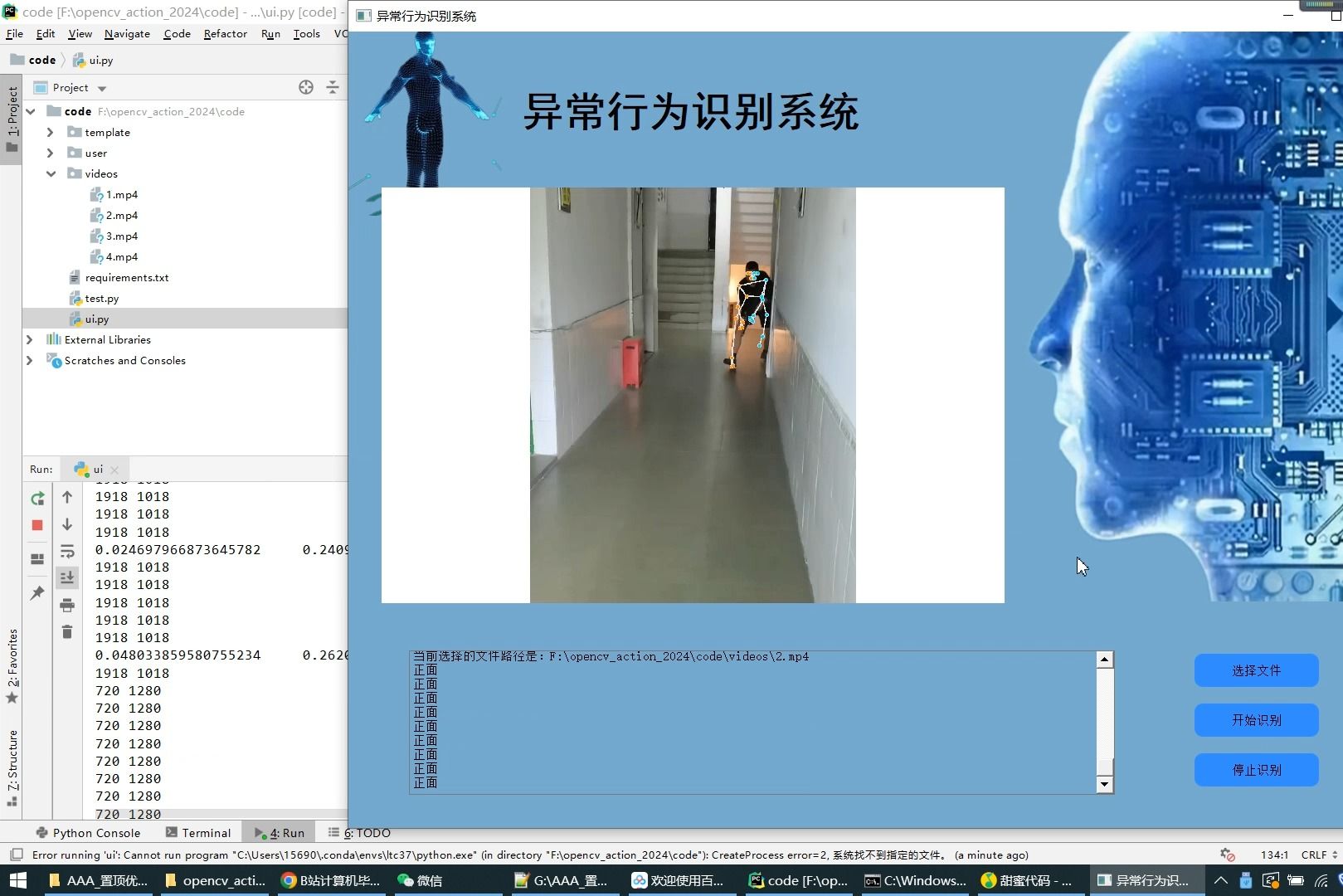Switch to the Python Console tab
The height and width of the screenshot is (896, 1343).
(x=89, y=833)
